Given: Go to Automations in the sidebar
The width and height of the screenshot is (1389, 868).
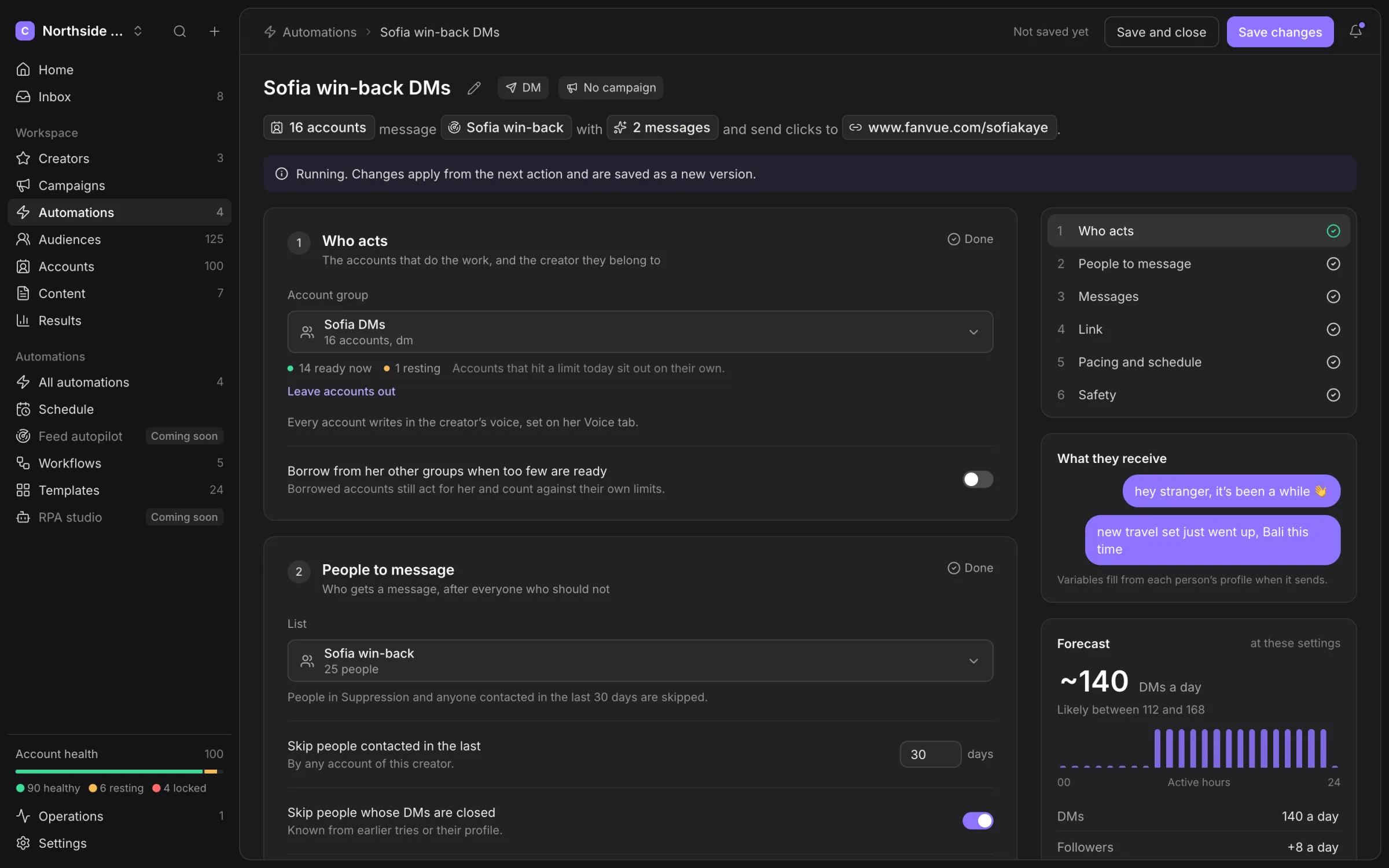Looking at the screenshot, I should click(119, 212).
